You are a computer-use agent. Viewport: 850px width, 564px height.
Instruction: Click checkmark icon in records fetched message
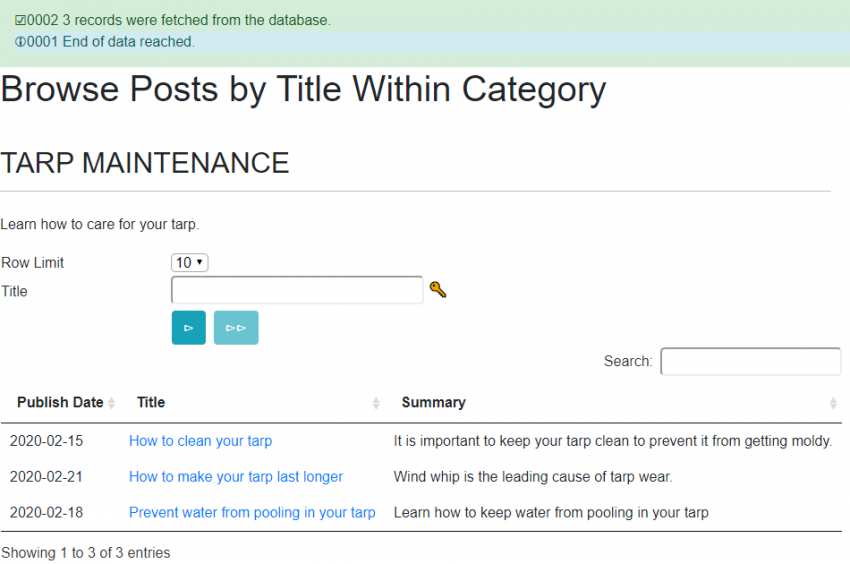click(x=20, y=20)
